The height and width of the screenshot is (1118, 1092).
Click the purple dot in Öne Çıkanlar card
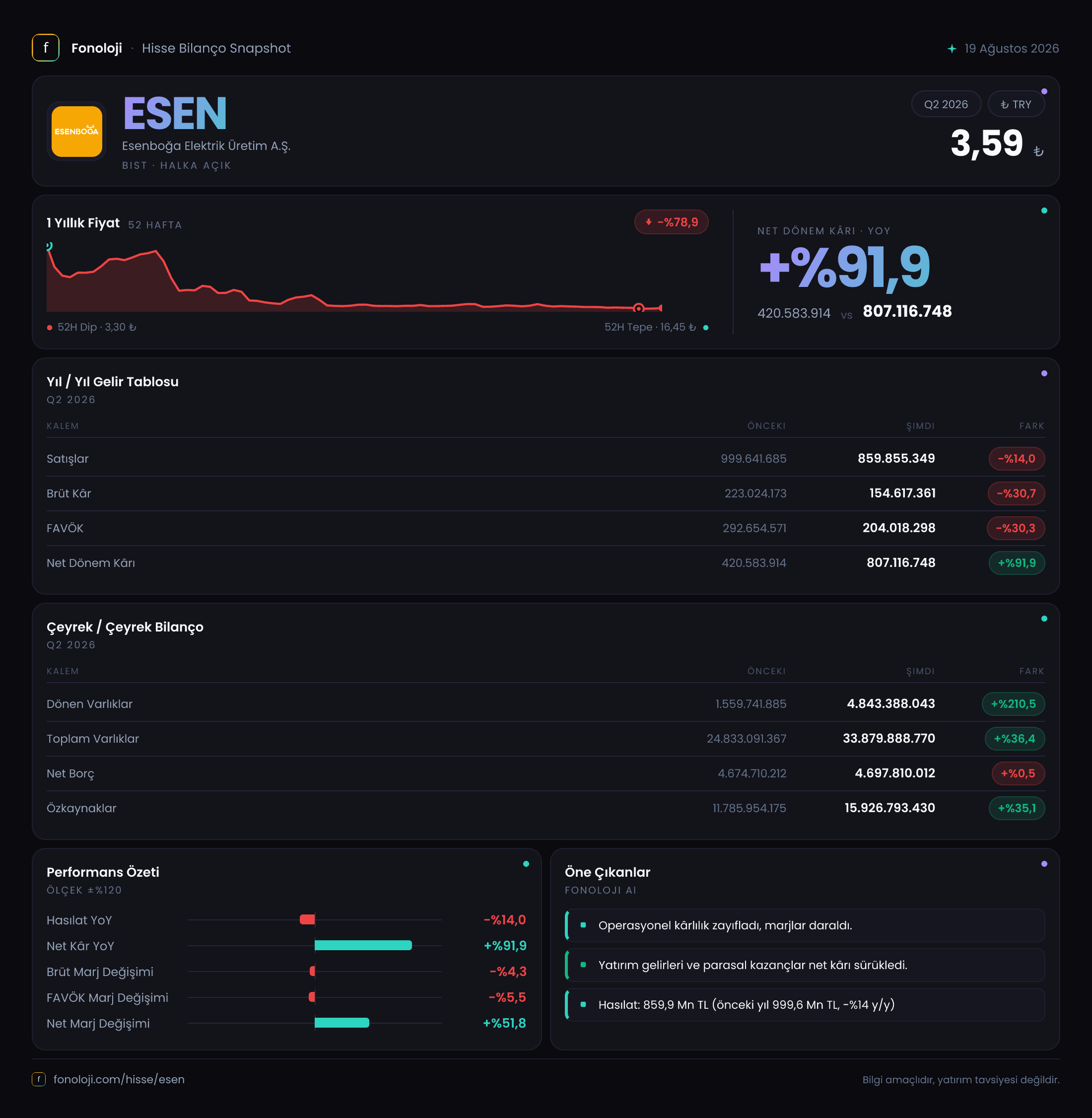point(1044,864)
